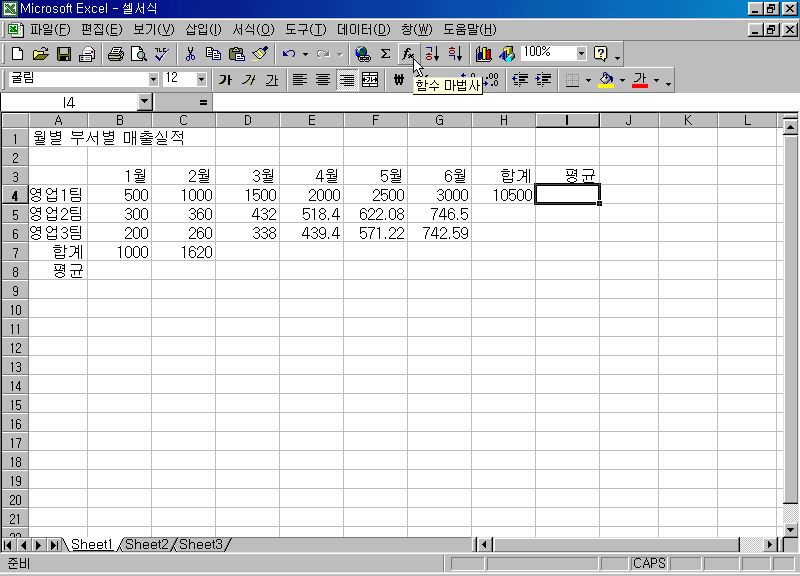Toggle underline formatting (underlined 가)
This screenshot has width=800, height=576.
click(x=272, y=80)
